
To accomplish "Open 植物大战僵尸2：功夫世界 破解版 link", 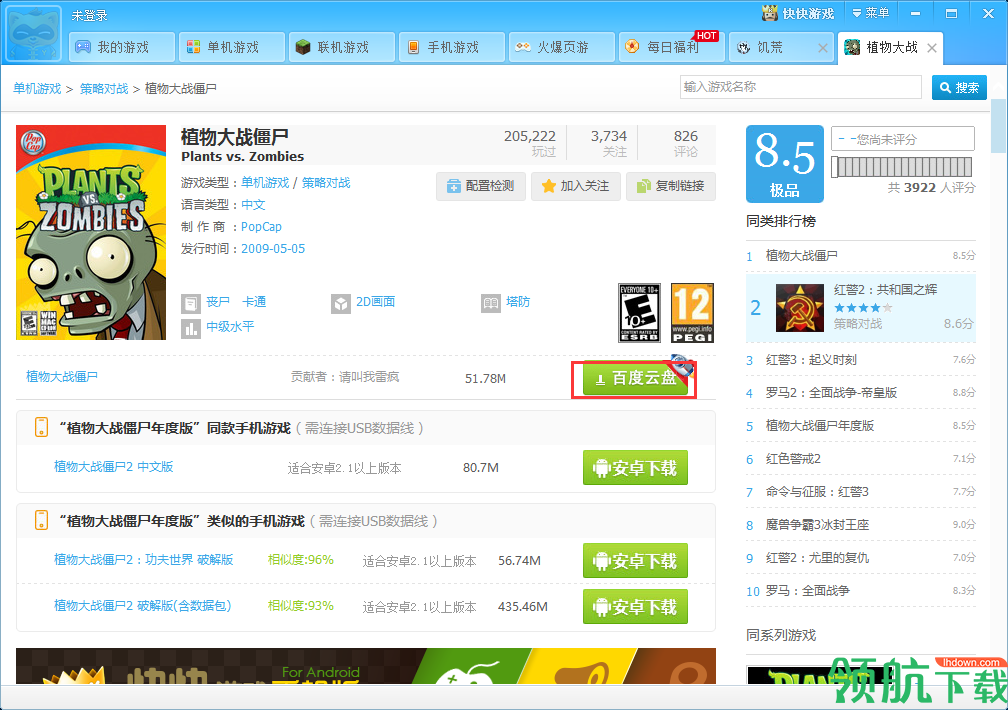I will [x=143, y=560].
